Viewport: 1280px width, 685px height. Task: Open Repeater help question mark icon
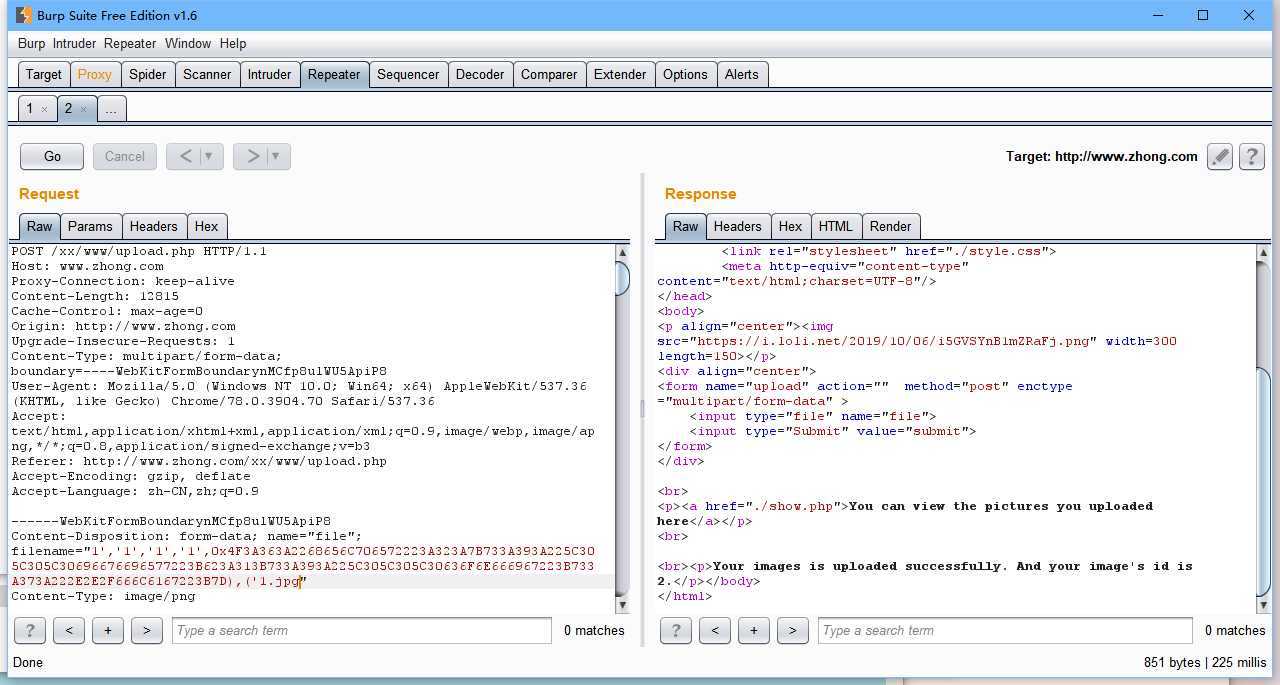pyautogui.click(x=1251, y=157)
